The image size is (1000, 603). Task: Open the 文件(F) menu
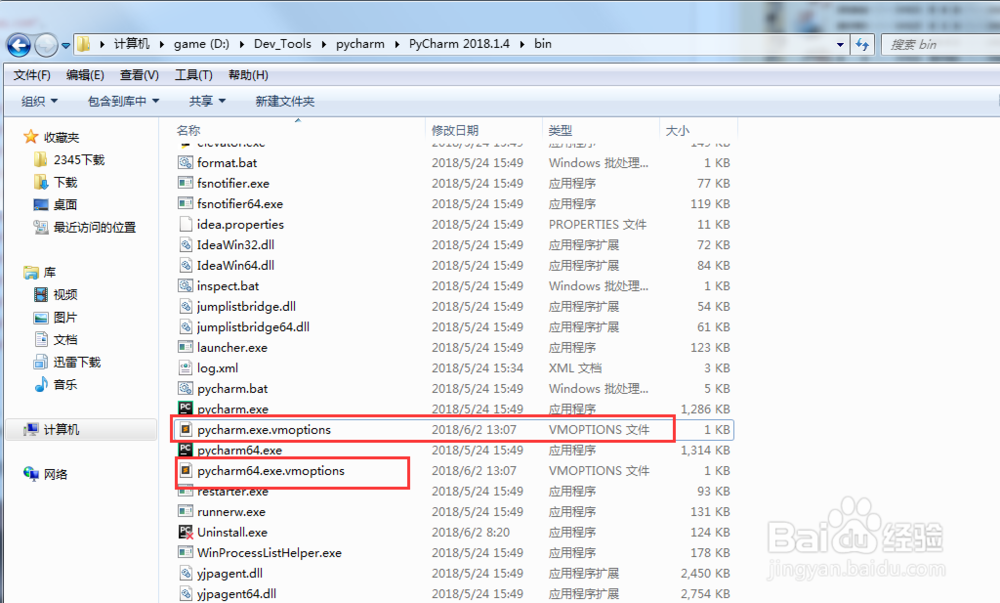click(x=32, y=75)
